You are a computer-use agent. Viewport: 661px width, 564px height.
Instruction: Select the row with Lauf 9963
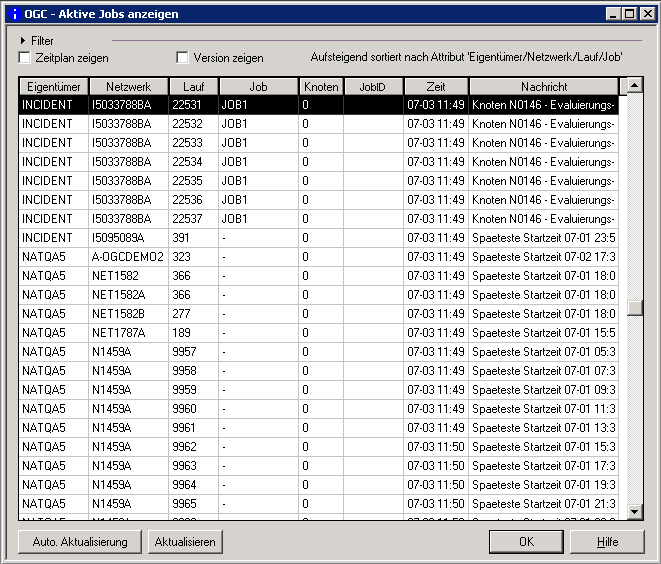pyautogui.click(x=319, y=465)
